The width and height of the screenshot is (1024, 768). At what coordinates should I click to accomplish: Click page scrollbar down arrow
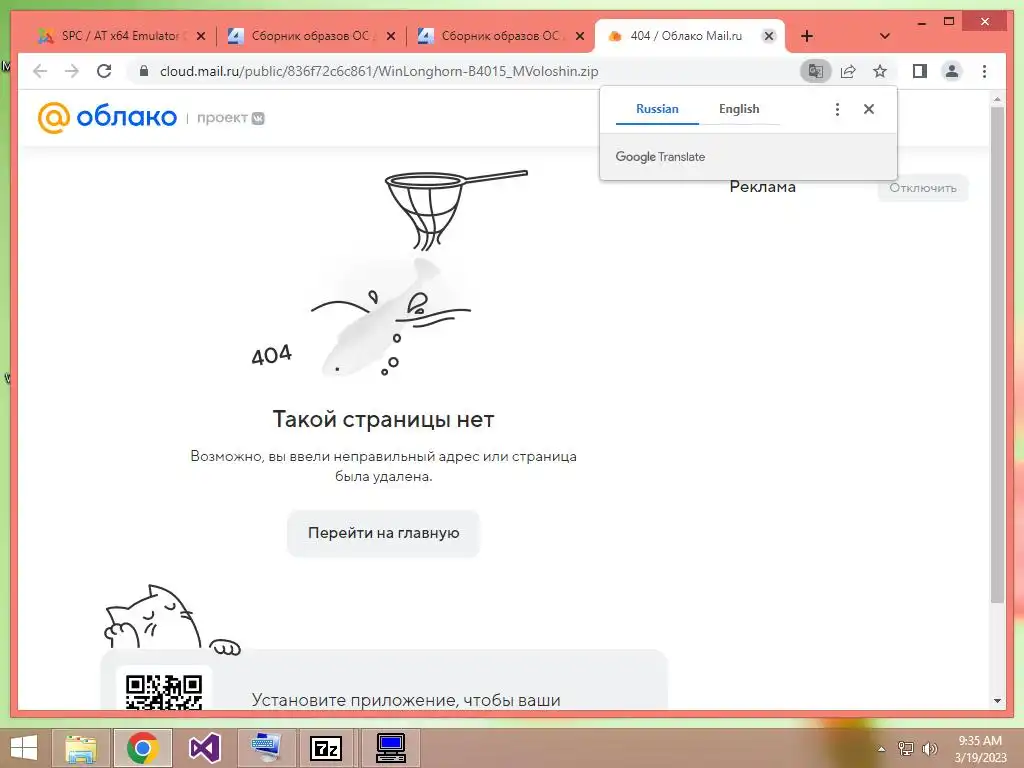997,701
